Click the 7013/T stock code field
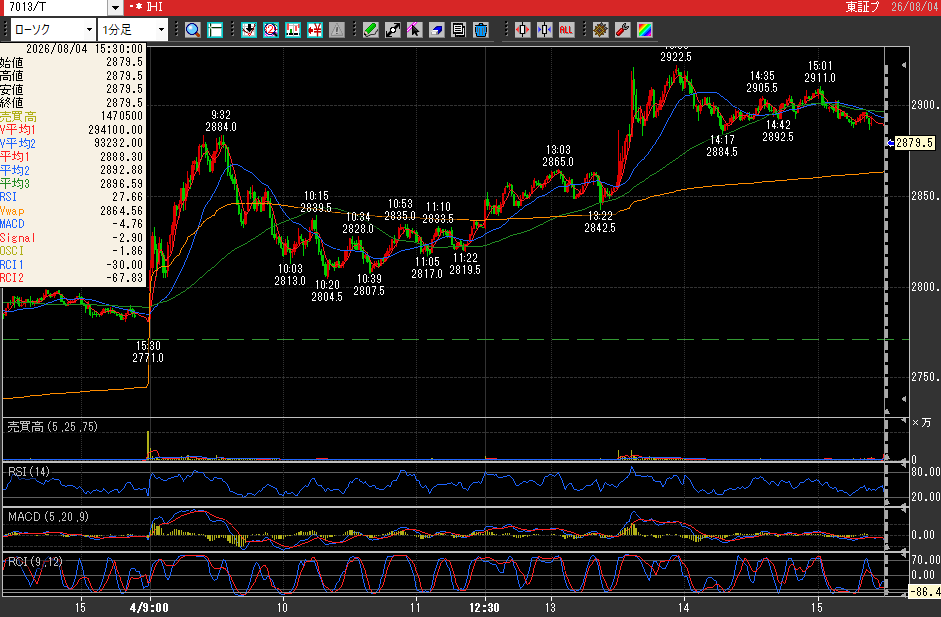 coord(55,7)
